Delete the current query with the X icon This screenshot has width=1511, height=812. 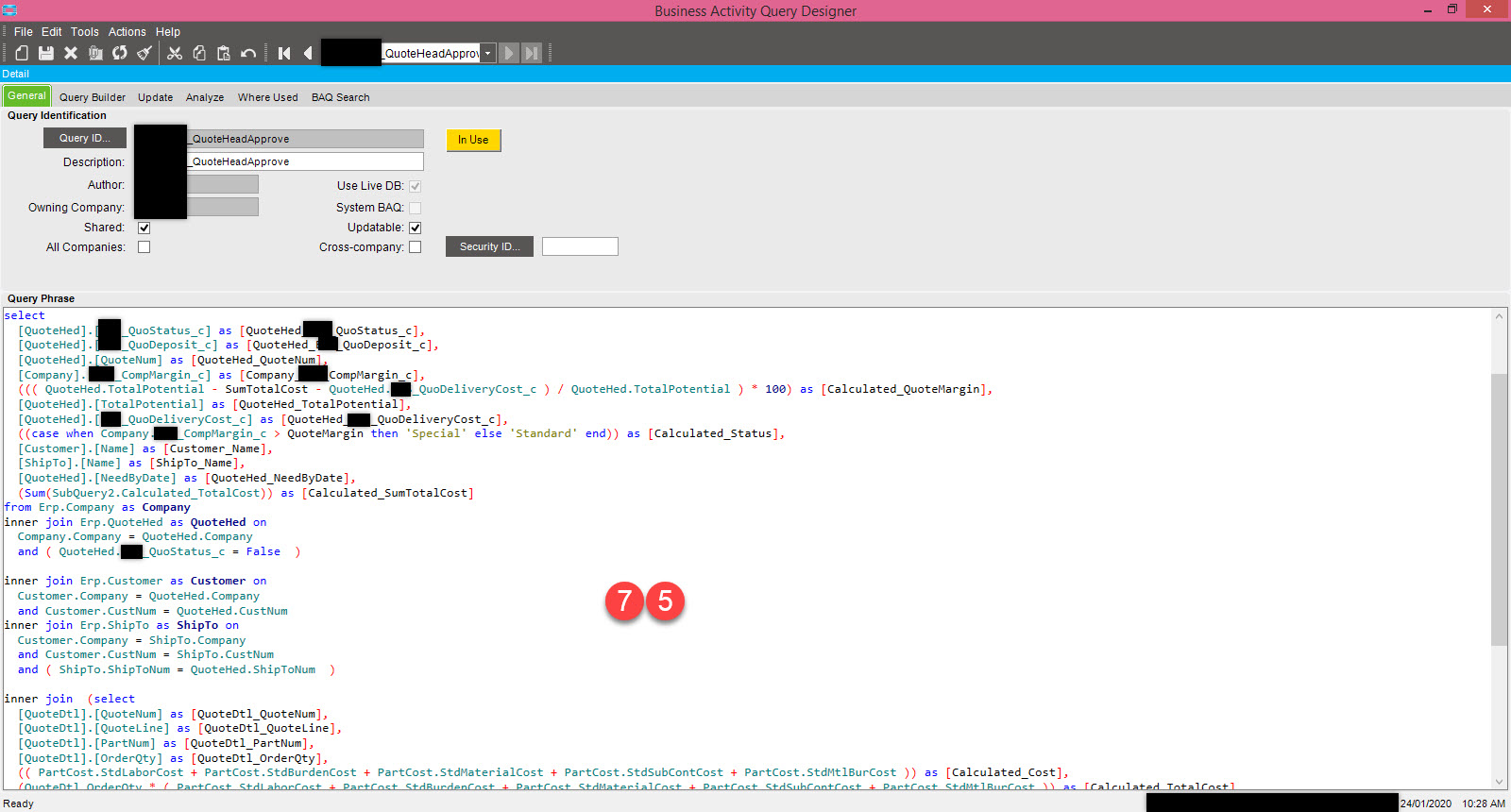71,53
